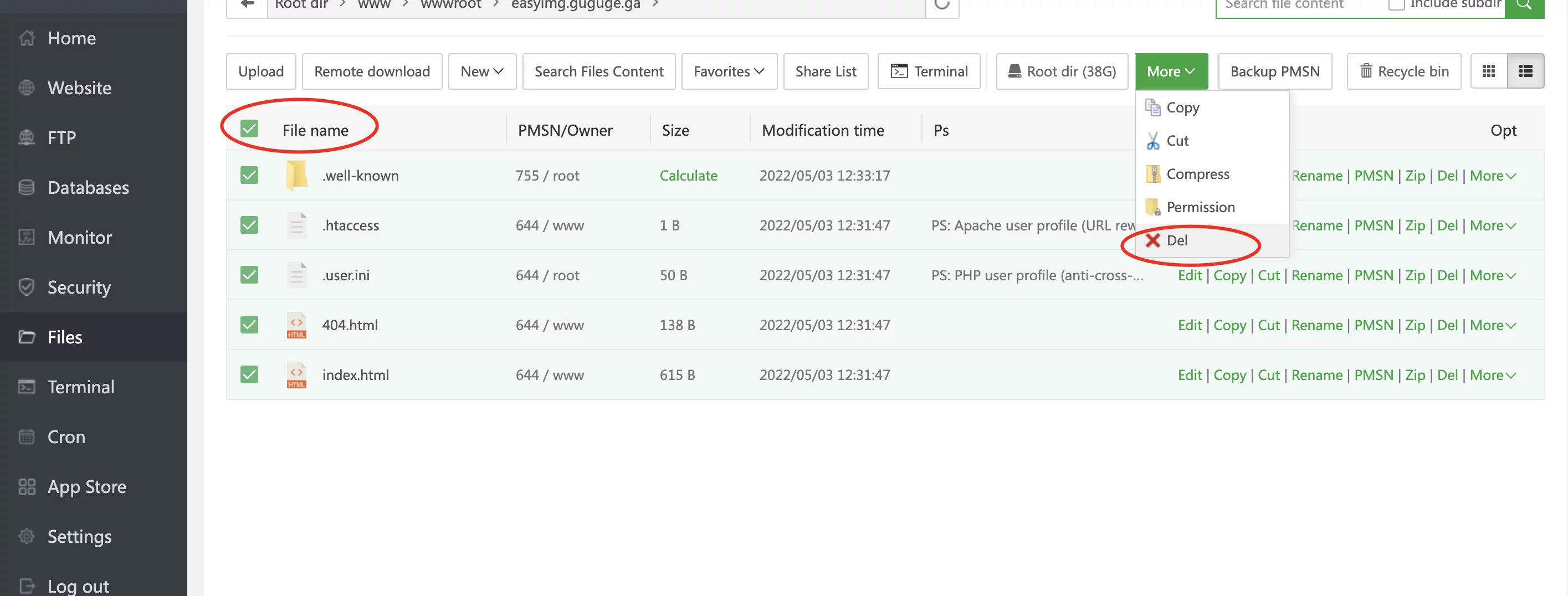Toggle the index.html row checkbox
The height and width of the screenshot is (596, 1568).
click(249, 375)
